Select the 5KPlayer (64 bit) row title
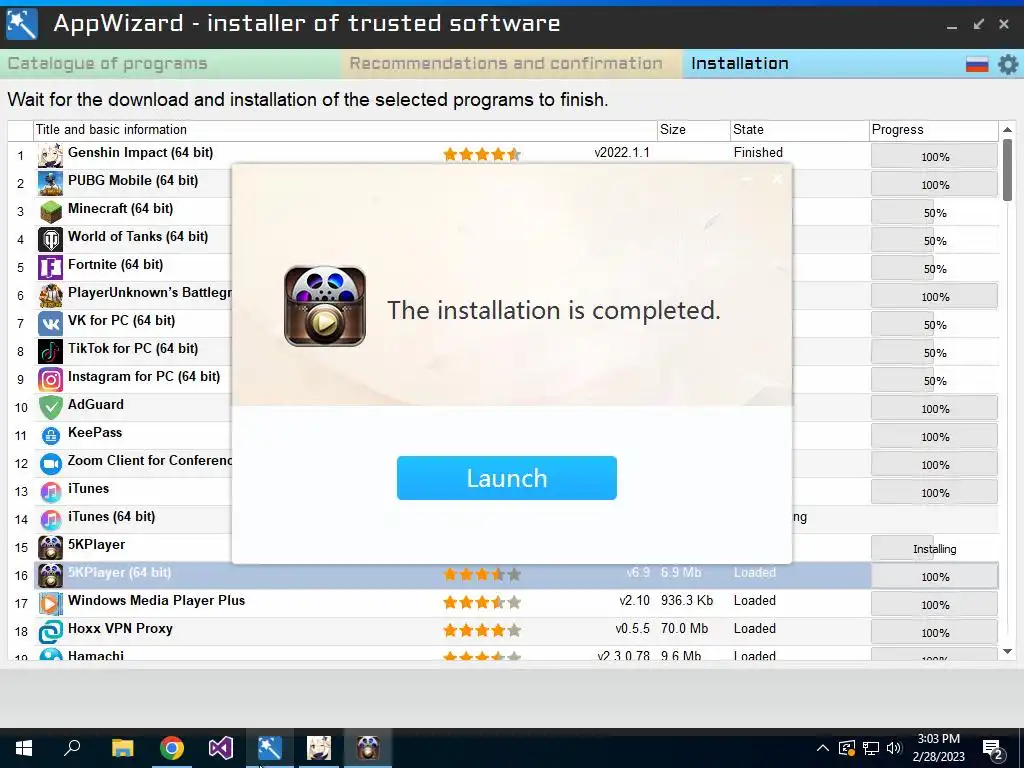The width and height of the screenshot is (1024, 768). [x=120, y=573]
